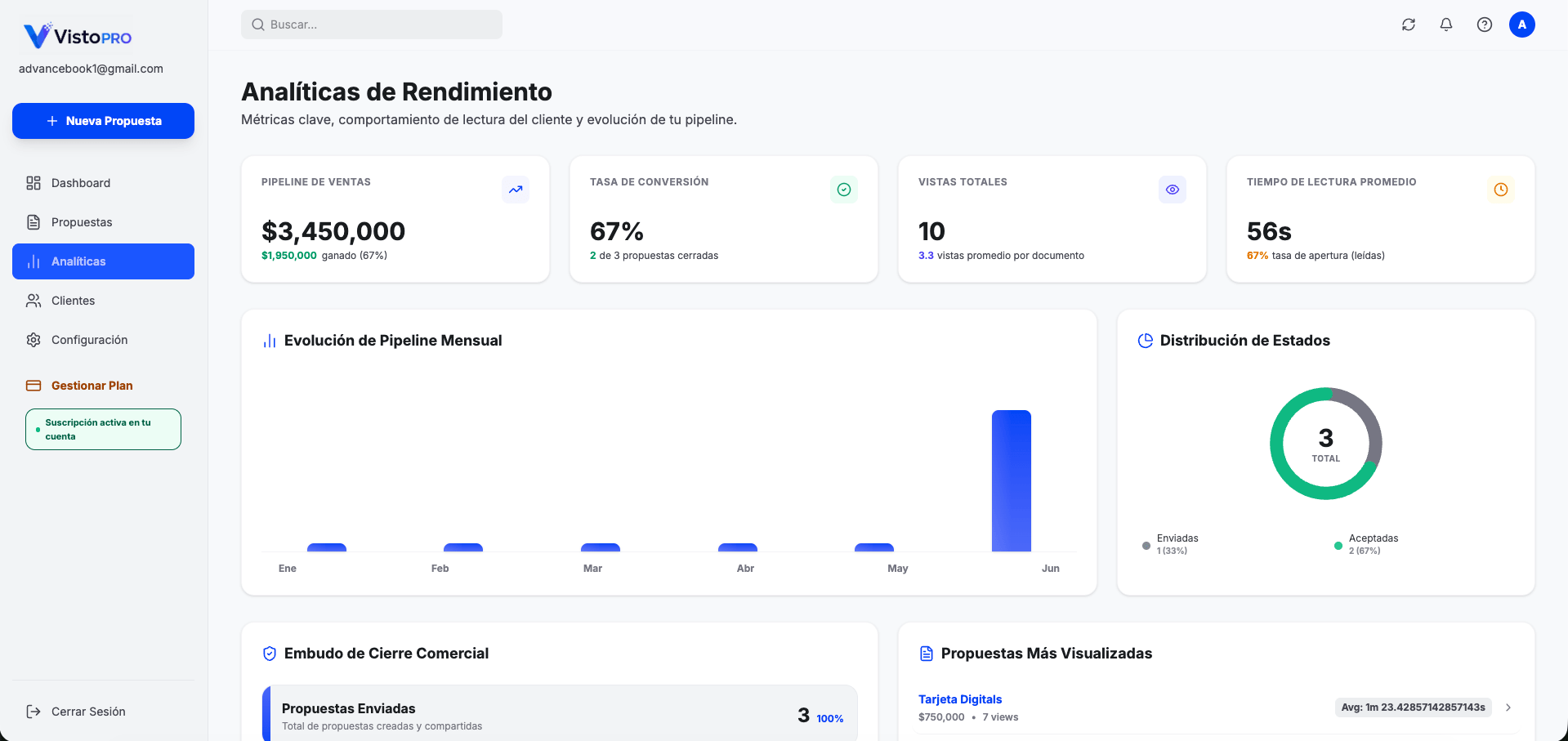Click the Pipeline de Ventas trend icon
Image resolution: width=1568 pixels, height=741 pixels.
[516, 190]
